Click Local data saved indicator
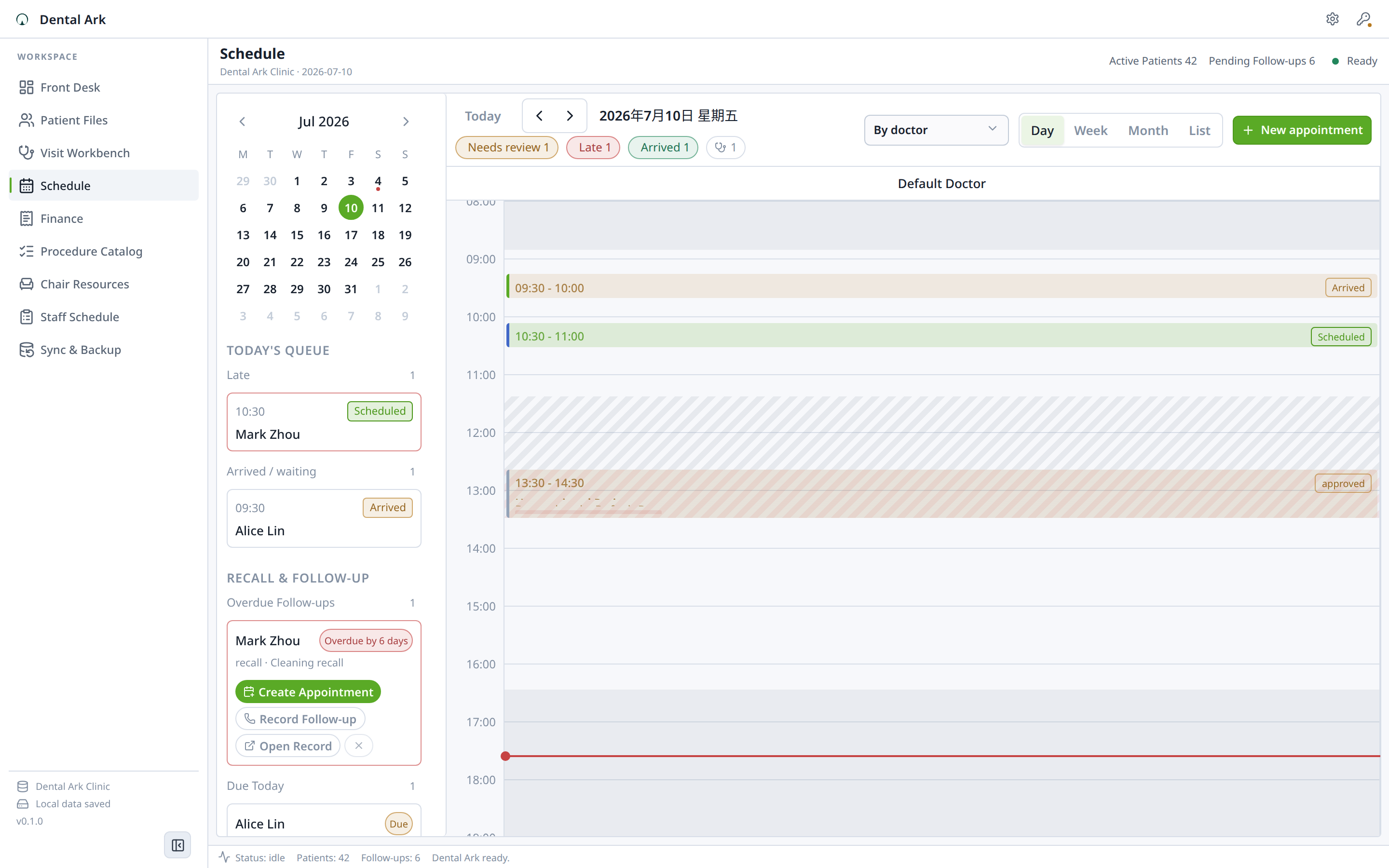 click(x=64, y=804)
